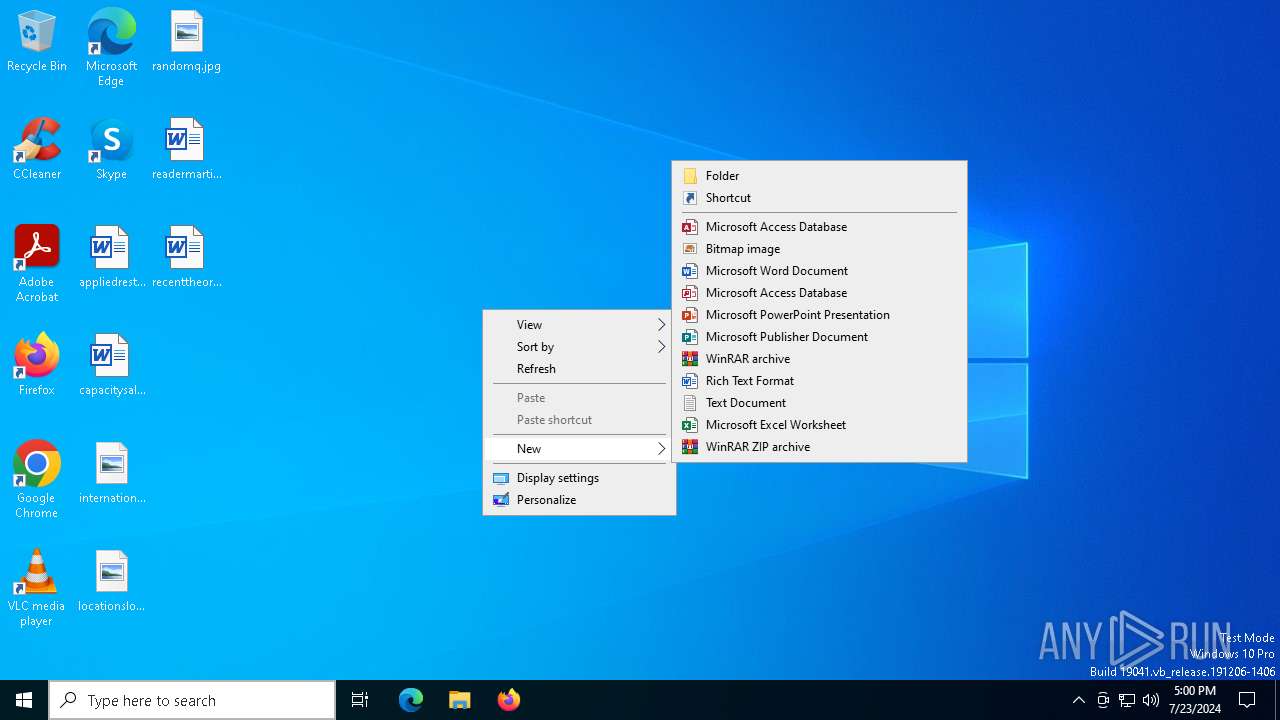Select the capacitysal... Word document icon
This screenshot has width=1280, height=720.
[x=111, y=366]
